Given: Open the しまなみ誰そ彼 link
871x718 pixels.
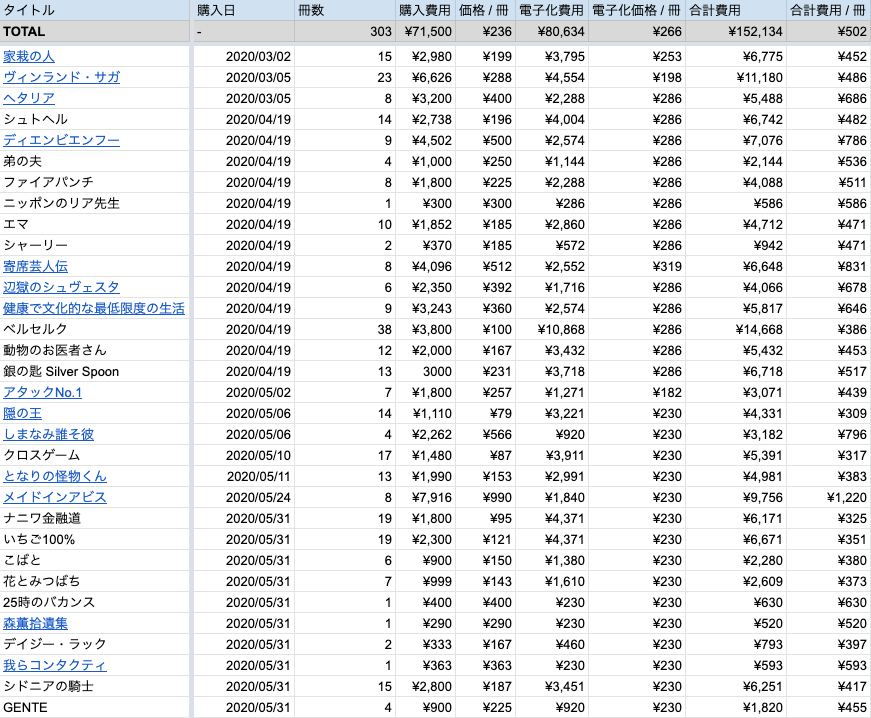Looking at the screenshot, I should [48, 435].
